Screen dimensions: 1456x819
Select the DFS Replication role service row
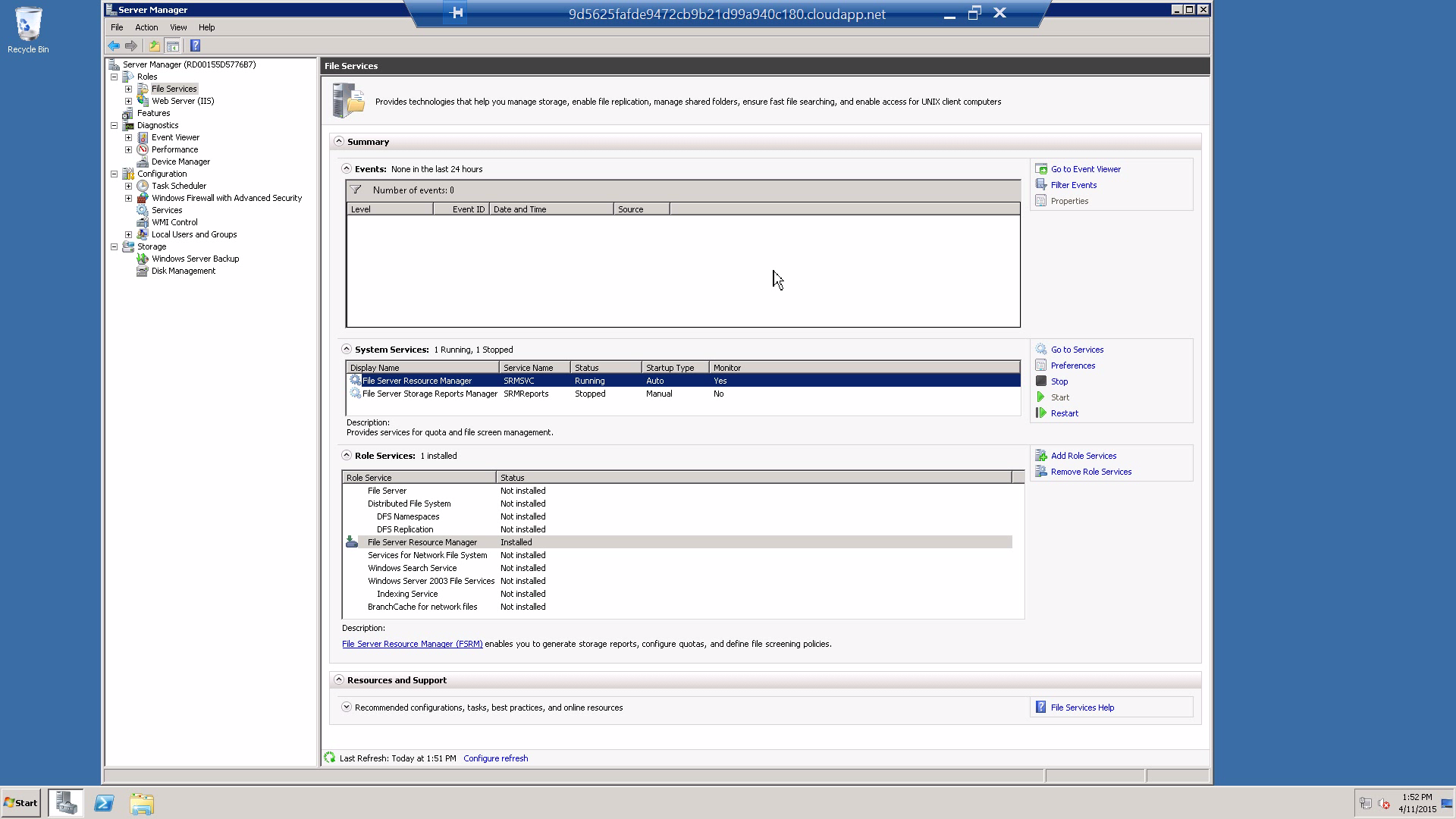(x=678, y=529)
